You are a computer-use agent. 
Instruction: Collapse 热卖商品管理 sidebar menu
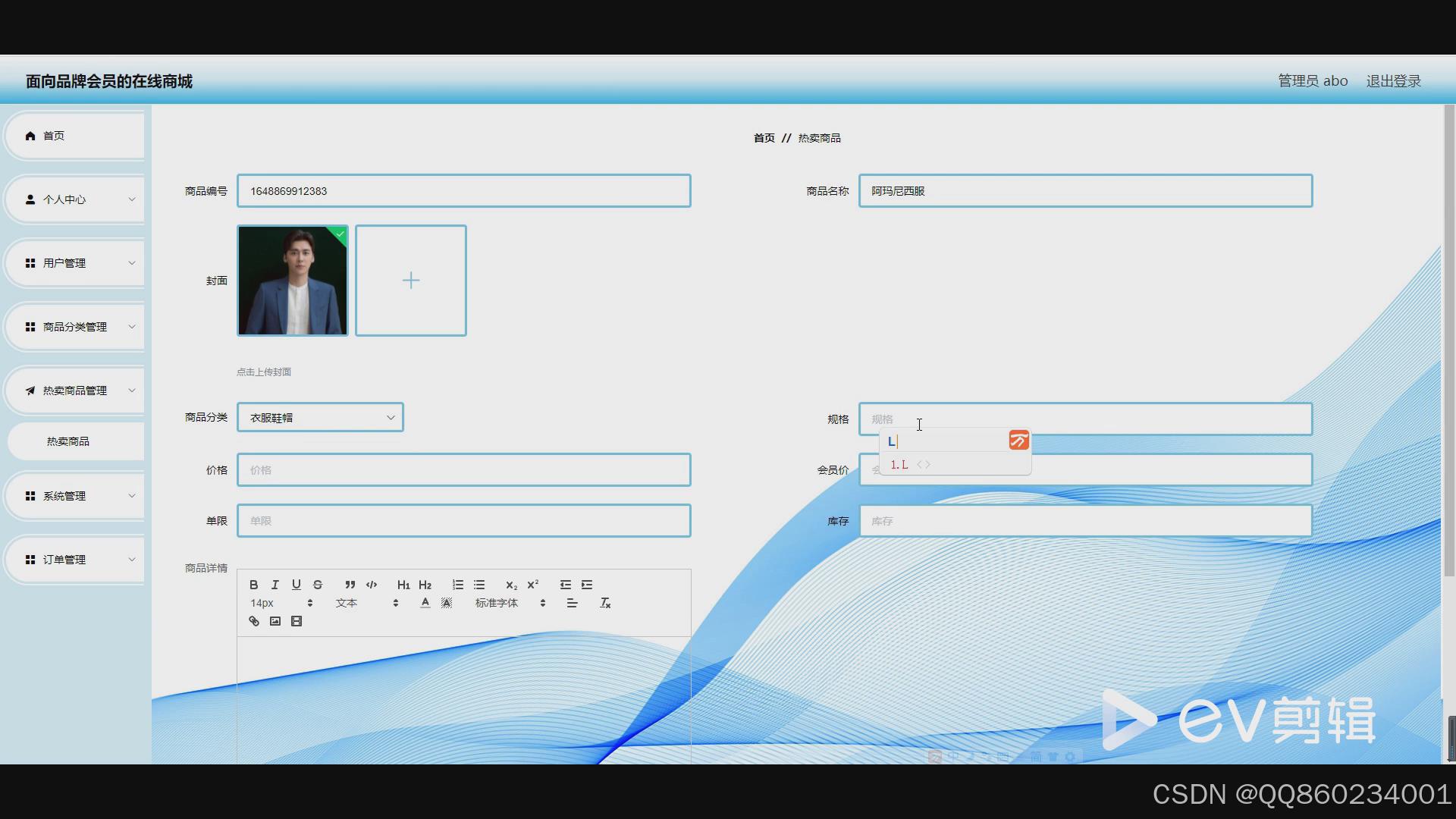(x=74, y=391)
